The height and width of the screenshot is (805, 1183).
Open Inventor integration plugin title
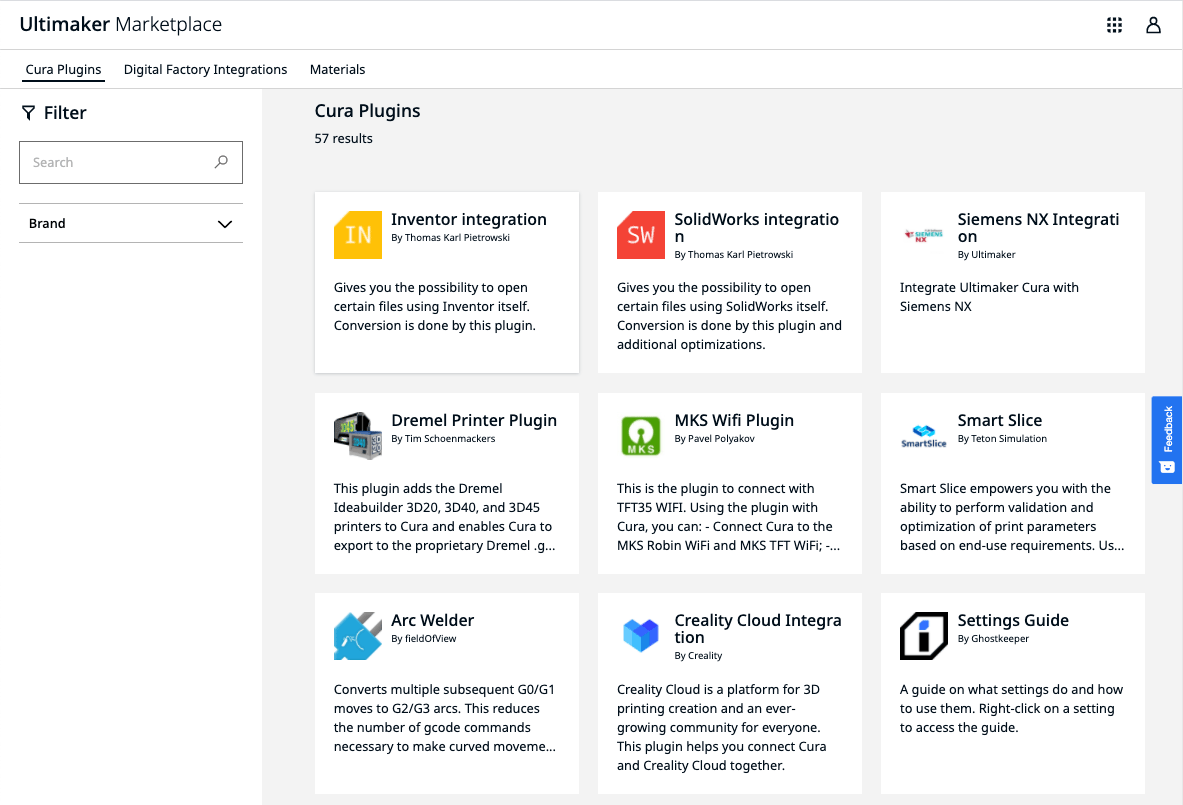pos(469,220)
